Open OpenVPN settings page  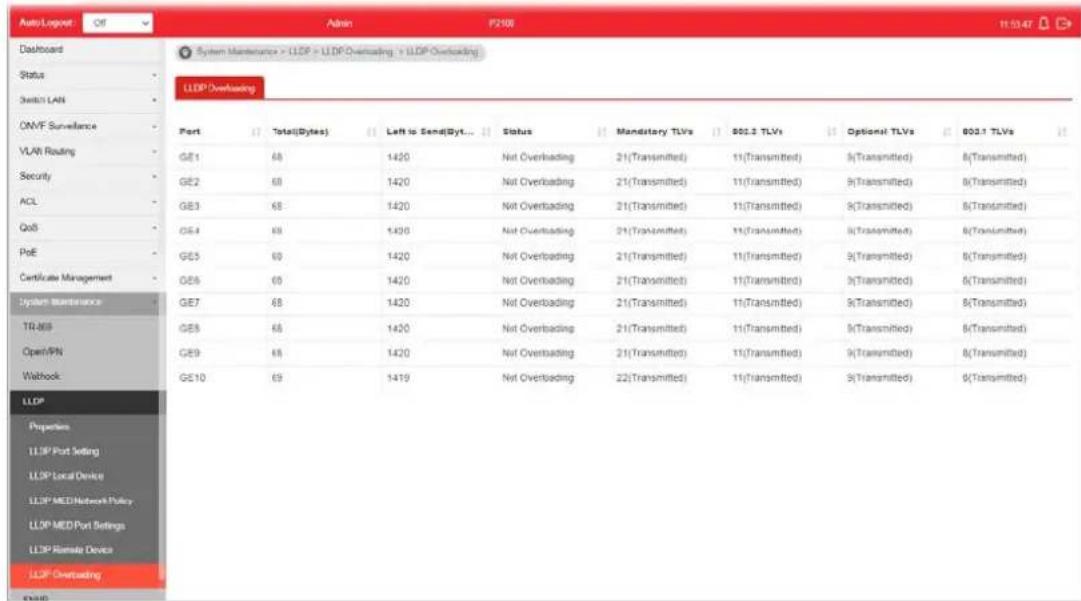84,352
